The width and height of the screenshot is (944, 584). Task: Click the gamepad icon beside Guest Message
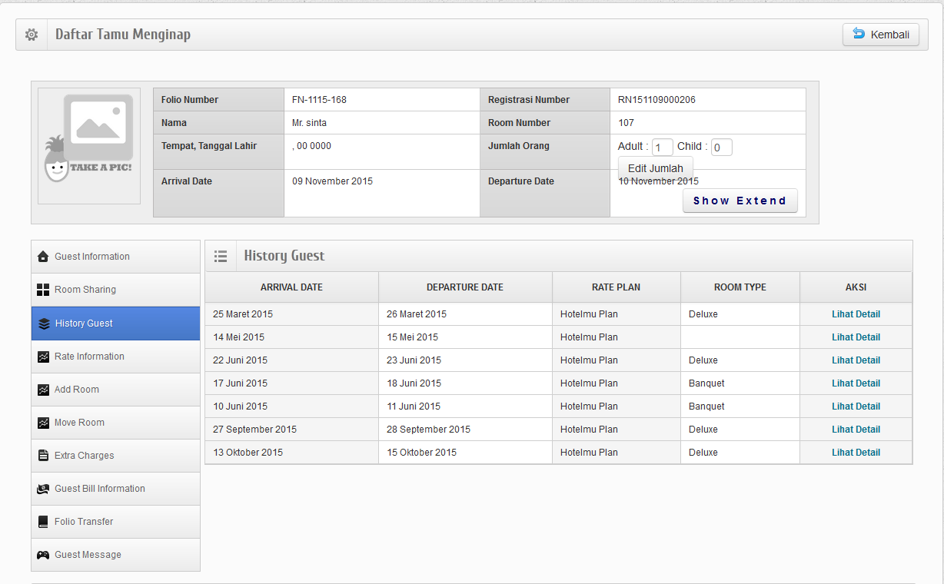pos(43,555)
